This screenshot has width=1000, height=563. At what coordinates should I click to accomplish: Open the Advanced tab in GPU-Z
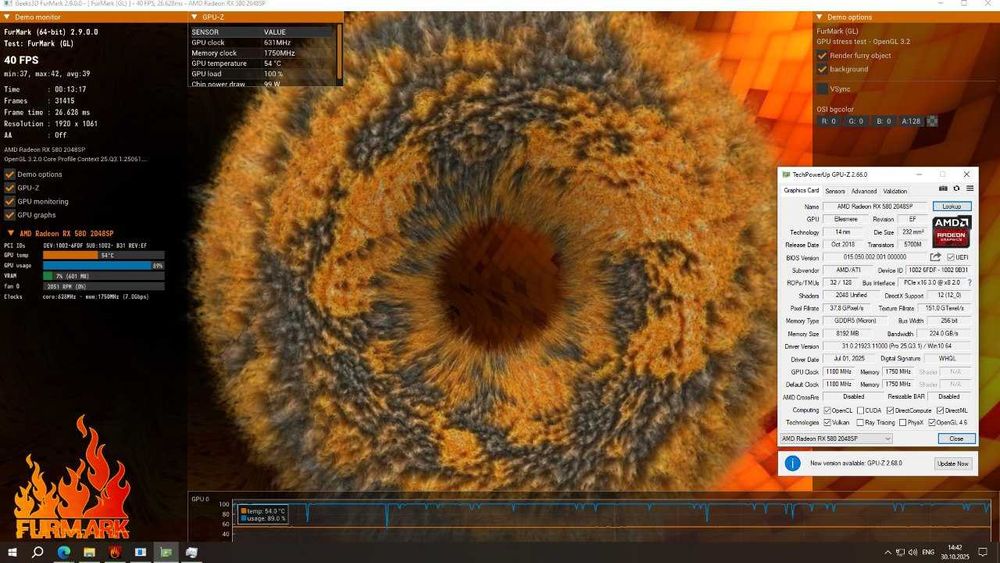[864, 191]
